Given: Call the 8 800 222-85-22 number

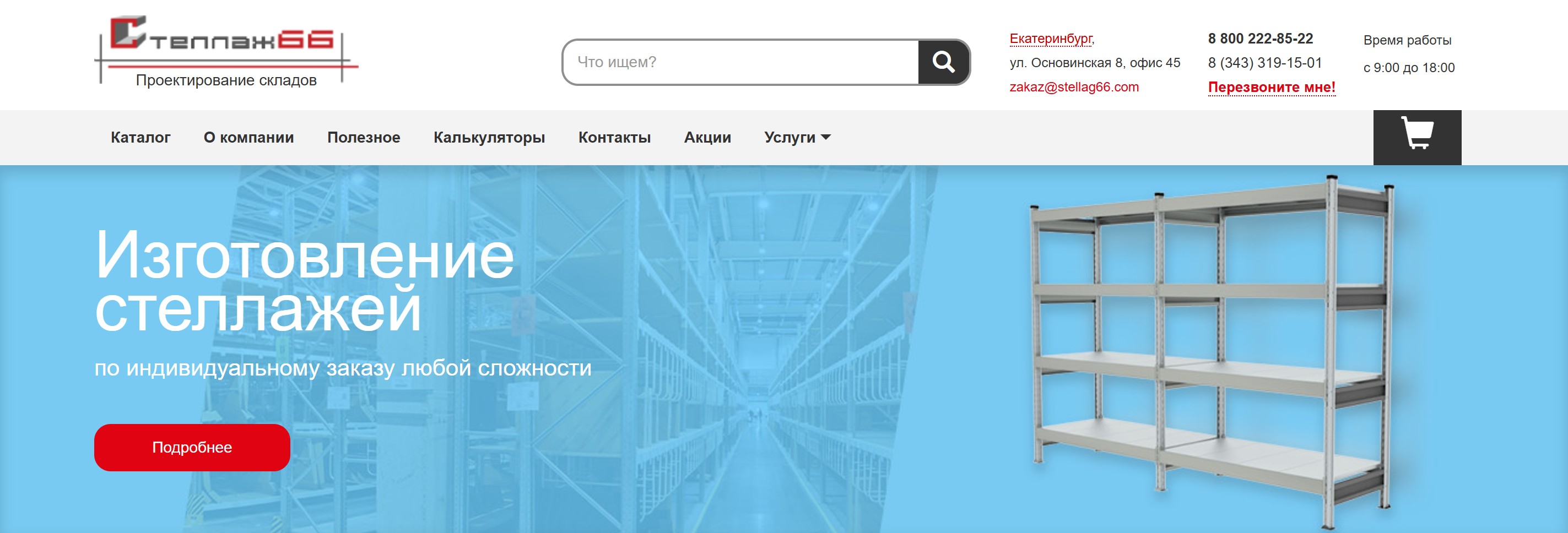Looking at the screenshot, I should pyautogui.click(x=1260, y=39).
